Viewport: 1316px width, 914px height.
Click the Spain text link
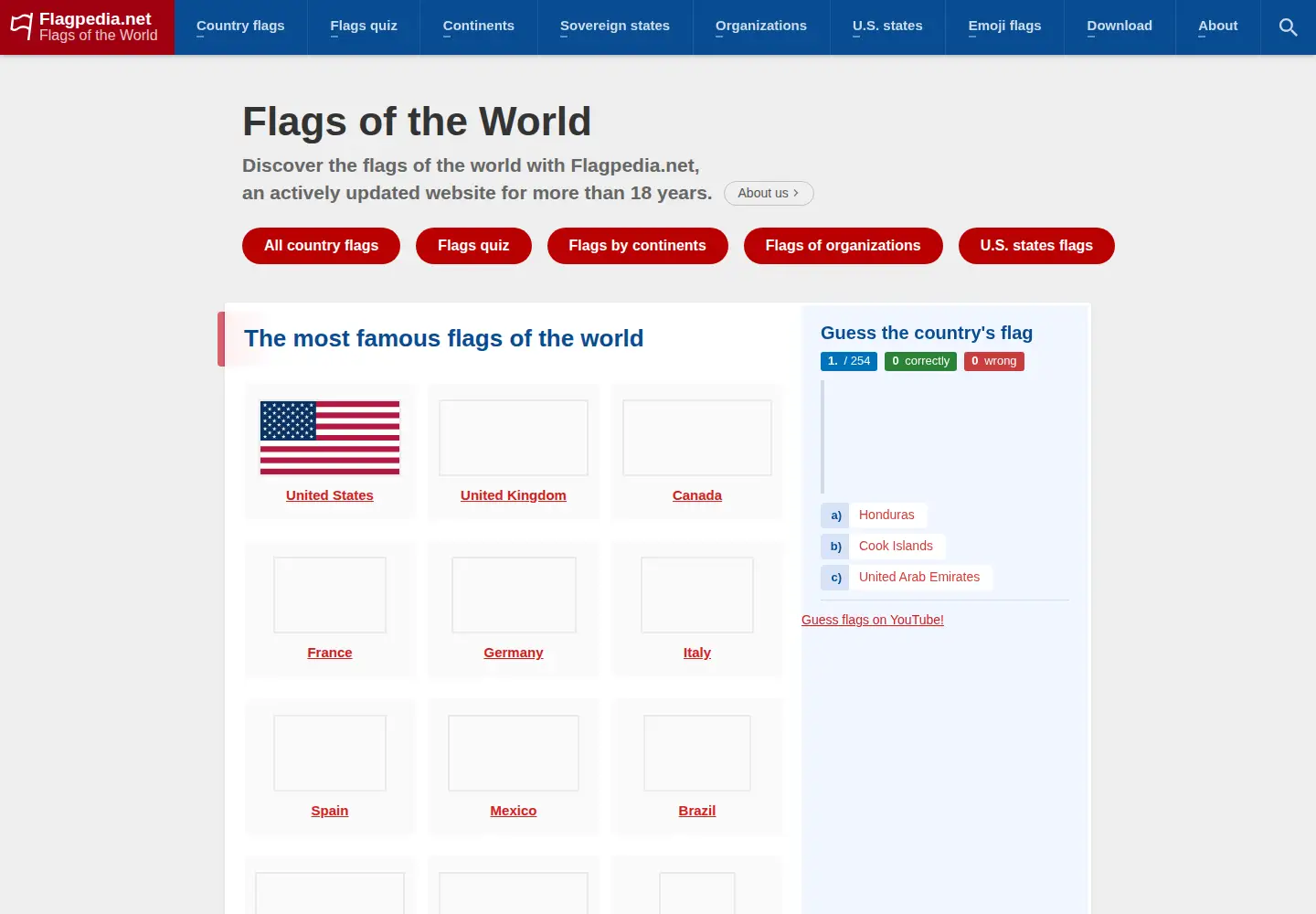tap(330, 811)
